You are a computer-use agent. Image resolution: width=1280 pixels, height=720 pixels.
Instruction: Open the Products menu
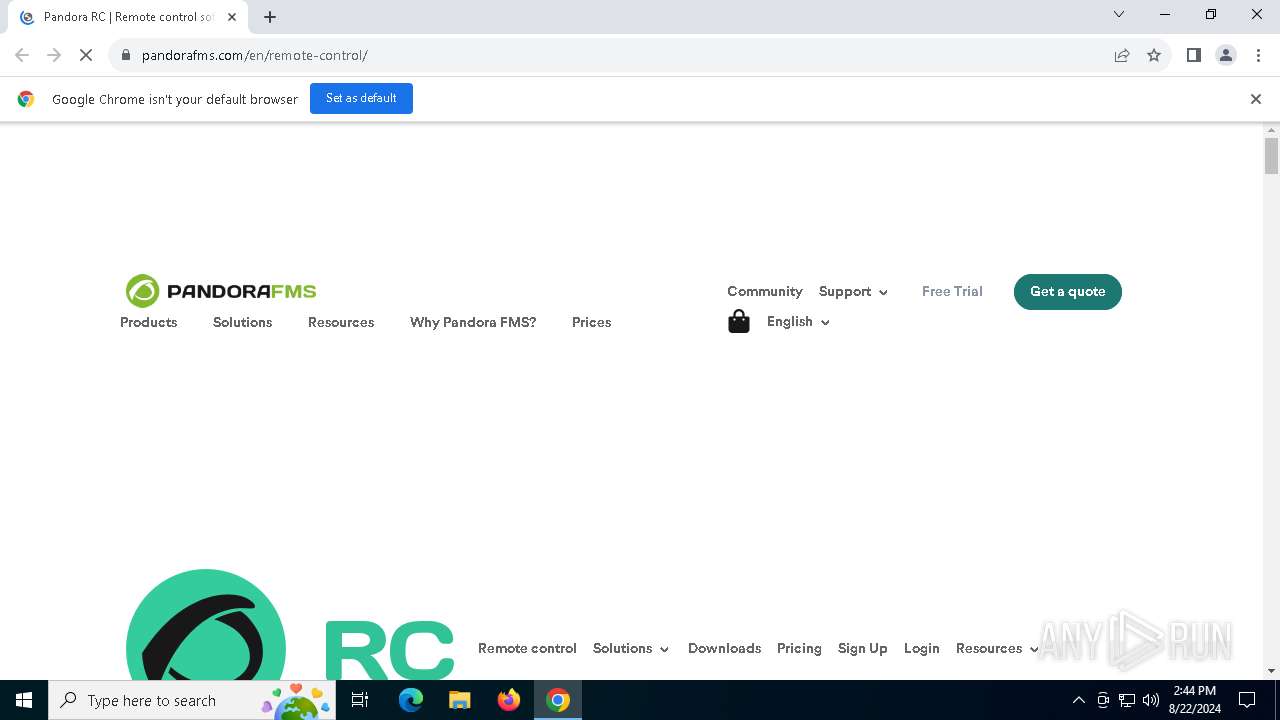pyautogui.click(x=148, y=322)
